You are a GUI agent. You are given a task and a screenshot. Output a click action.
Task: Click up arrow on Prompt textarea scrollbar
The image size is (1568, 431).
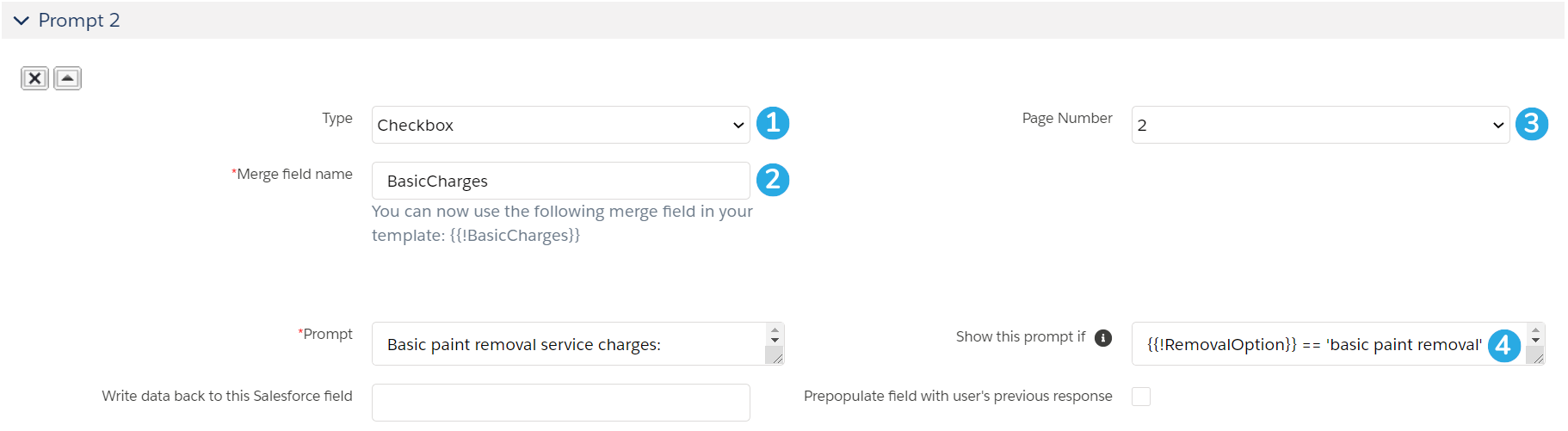click(x=775, y=329)
